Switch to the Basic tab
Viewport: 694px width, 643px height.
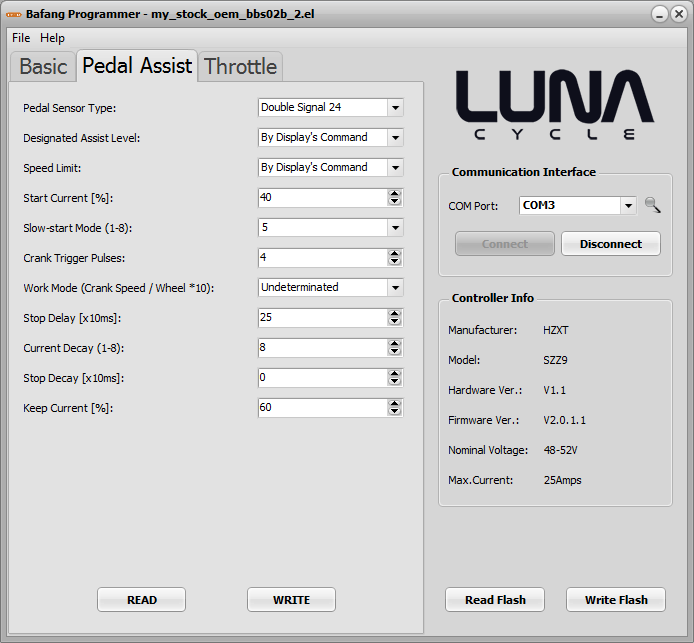click(x=43, y=67)
